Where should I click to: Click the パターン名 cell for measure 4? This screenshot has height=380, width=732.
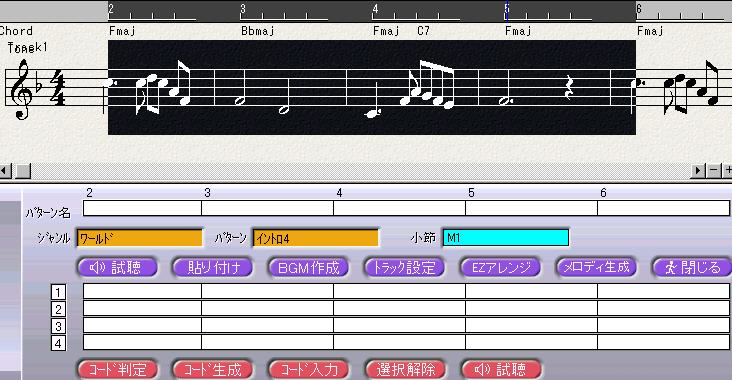(x=399, y=208)
